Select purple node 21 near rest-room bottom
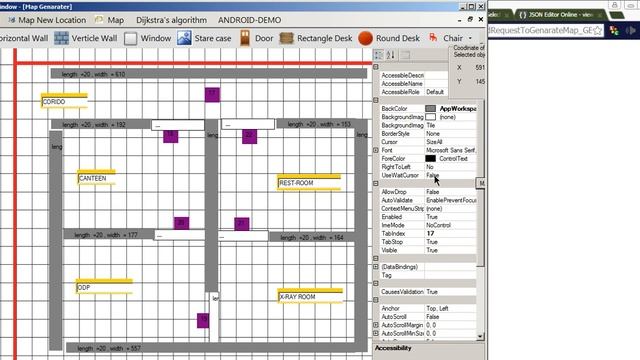640x360 pixels. click(x=242, y=224)
